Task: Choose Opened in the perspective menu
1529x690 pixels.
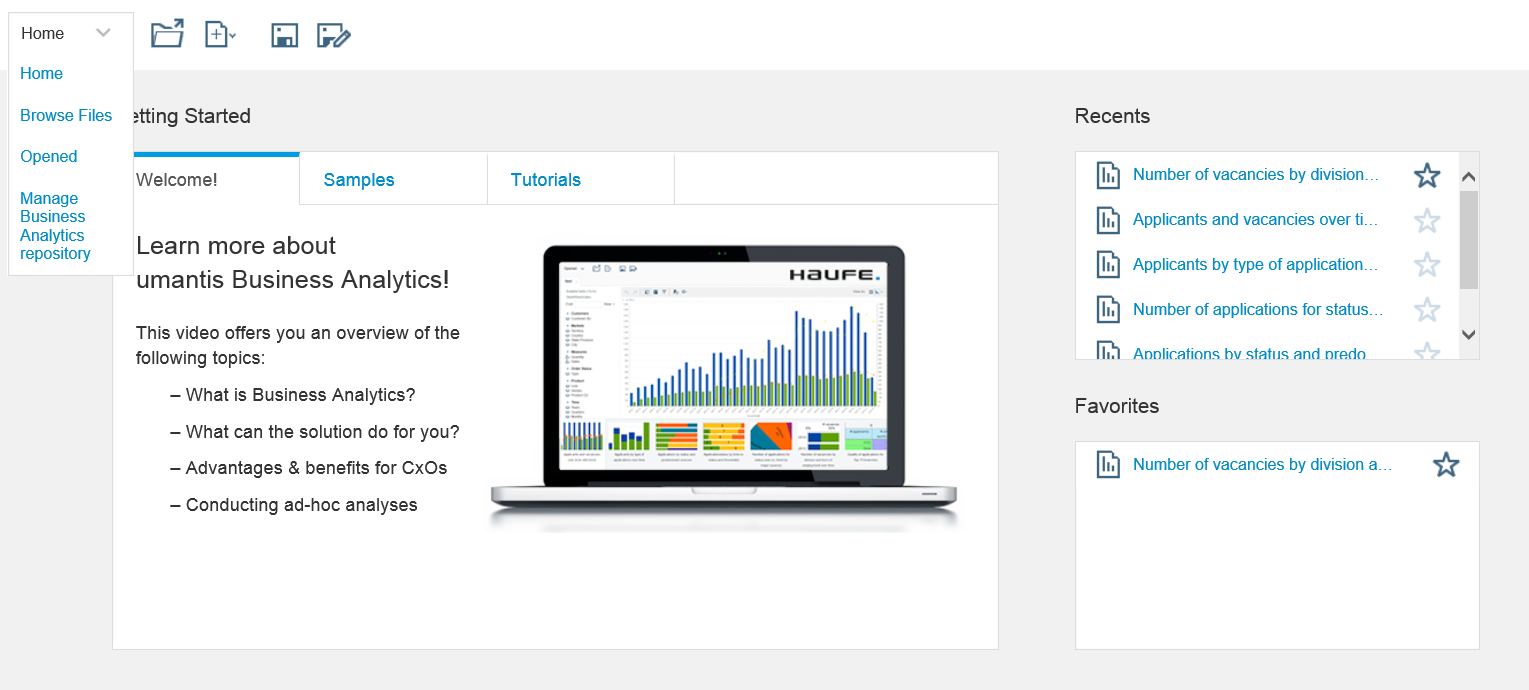Action: pyautogui.click(x=49, y=156)
